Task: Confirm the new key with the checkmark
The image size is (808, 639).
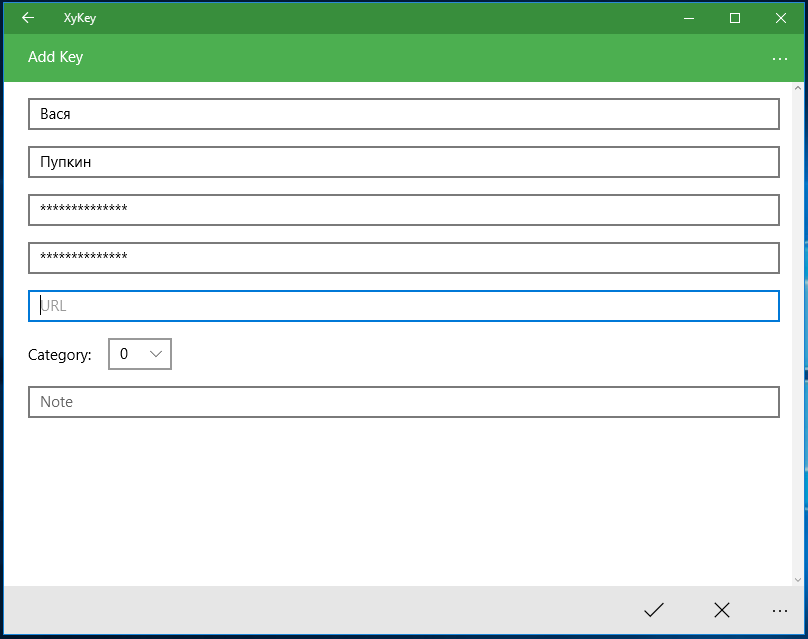Action: [x=653, y=610]
